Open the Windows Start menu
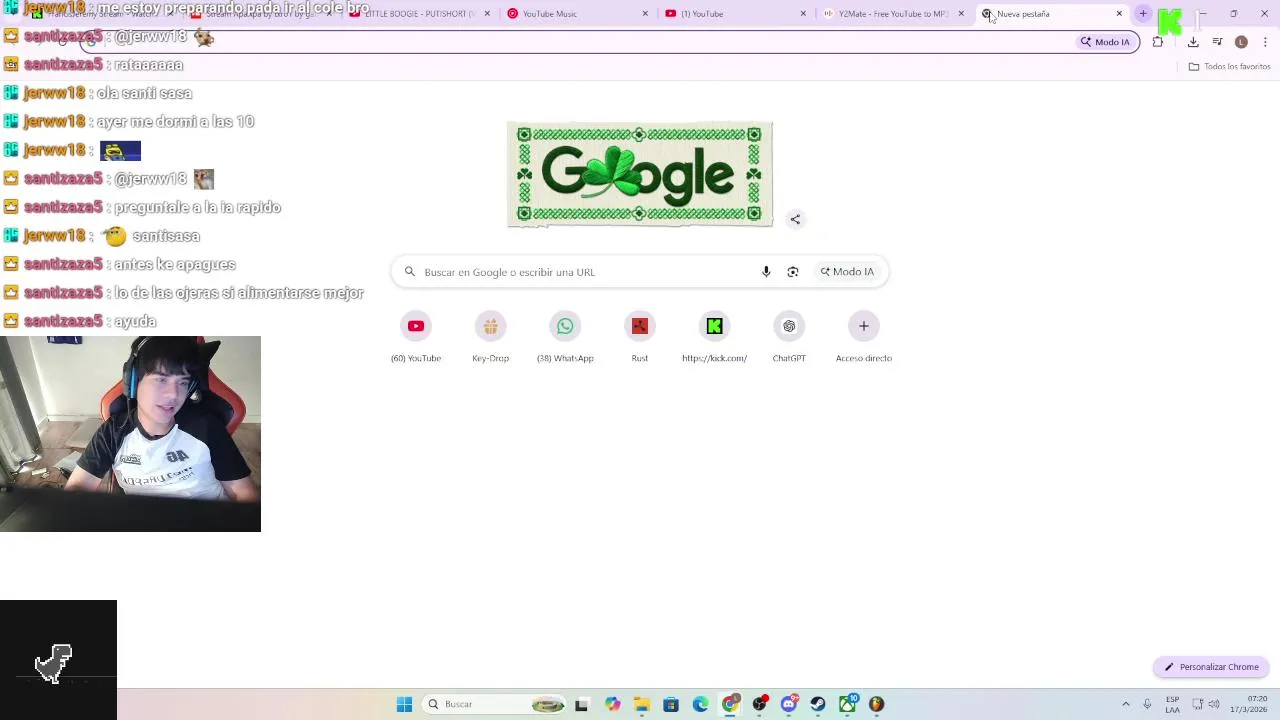 tap(404, 704)
